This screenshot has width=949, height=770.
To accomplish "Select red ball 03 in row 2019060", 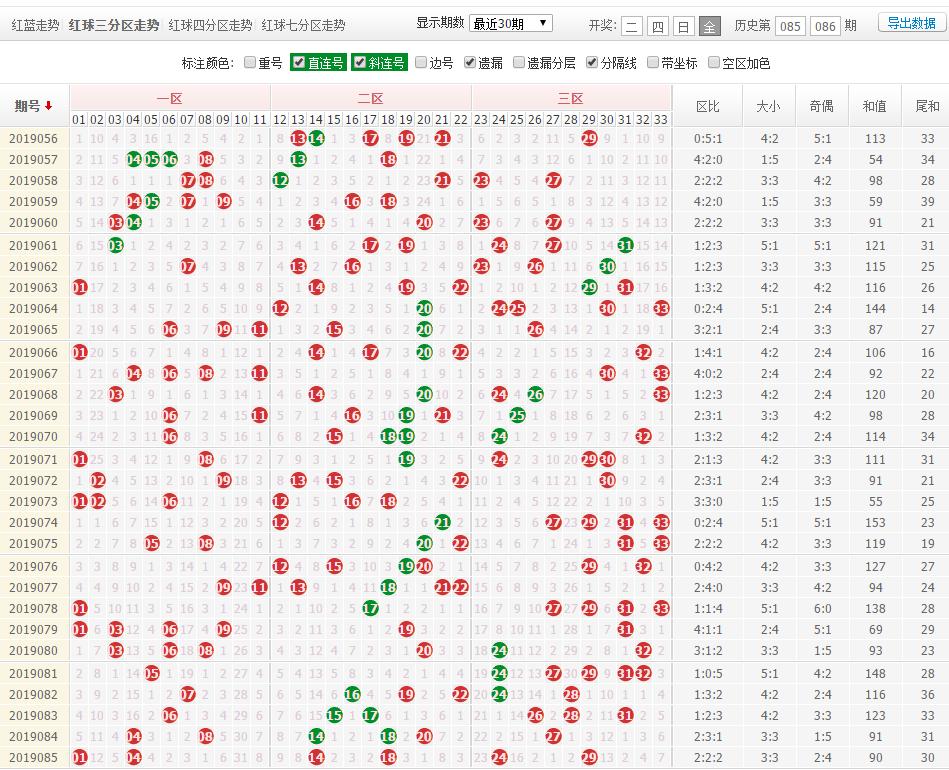I will coord(115,223).
